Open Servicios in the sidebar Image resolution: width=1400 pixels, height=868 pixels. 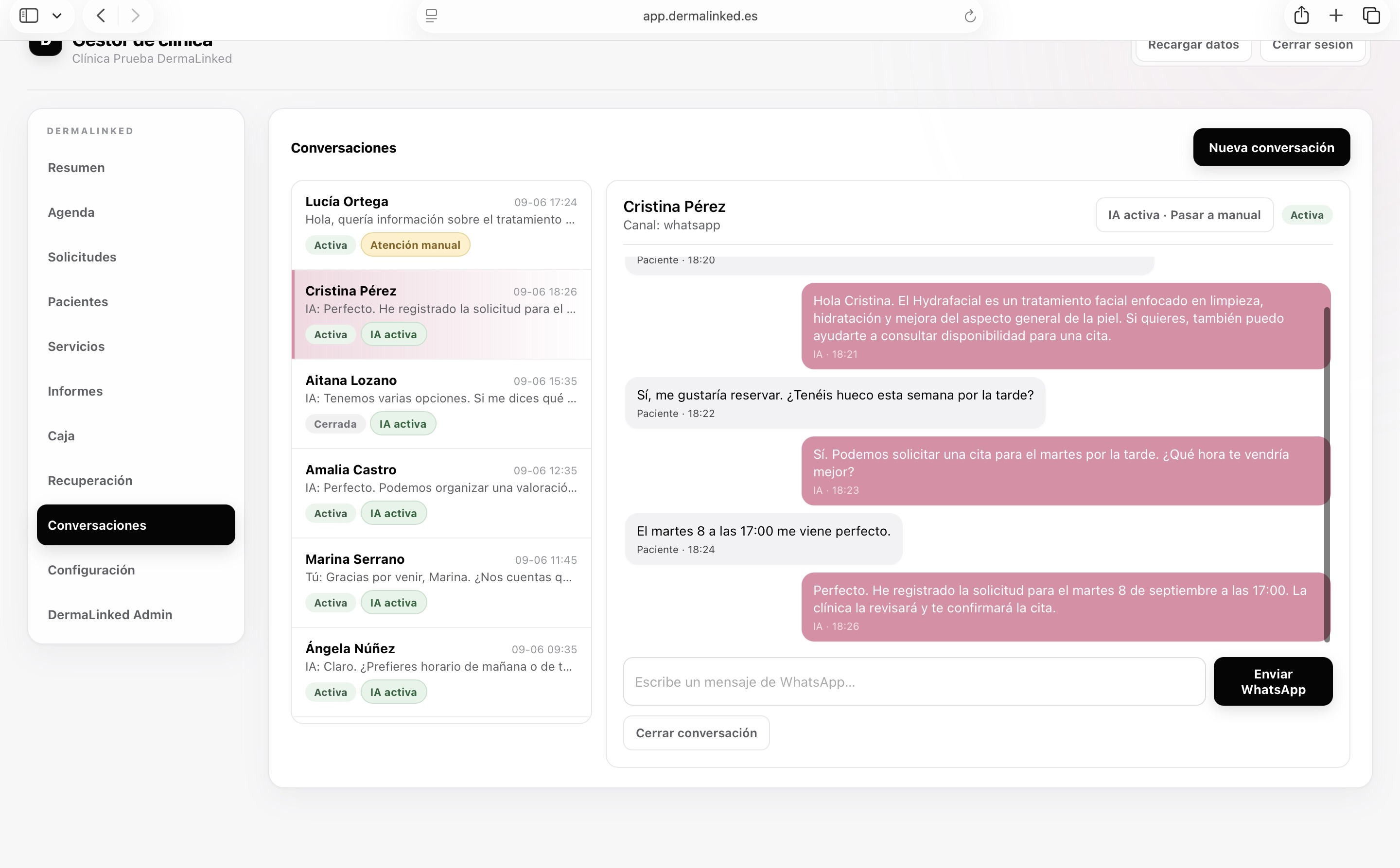(x=136, y=347)
